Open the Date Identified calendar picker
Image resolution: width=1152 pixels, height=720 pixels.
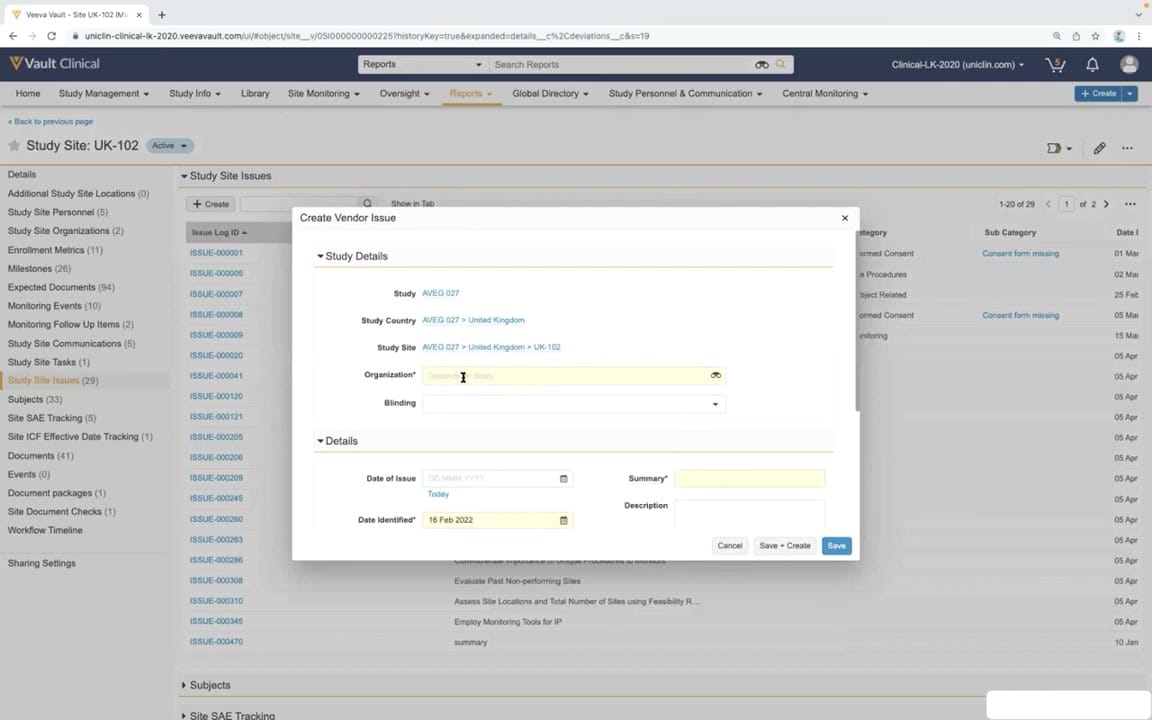pyautogui.click(x=564, y=520)
